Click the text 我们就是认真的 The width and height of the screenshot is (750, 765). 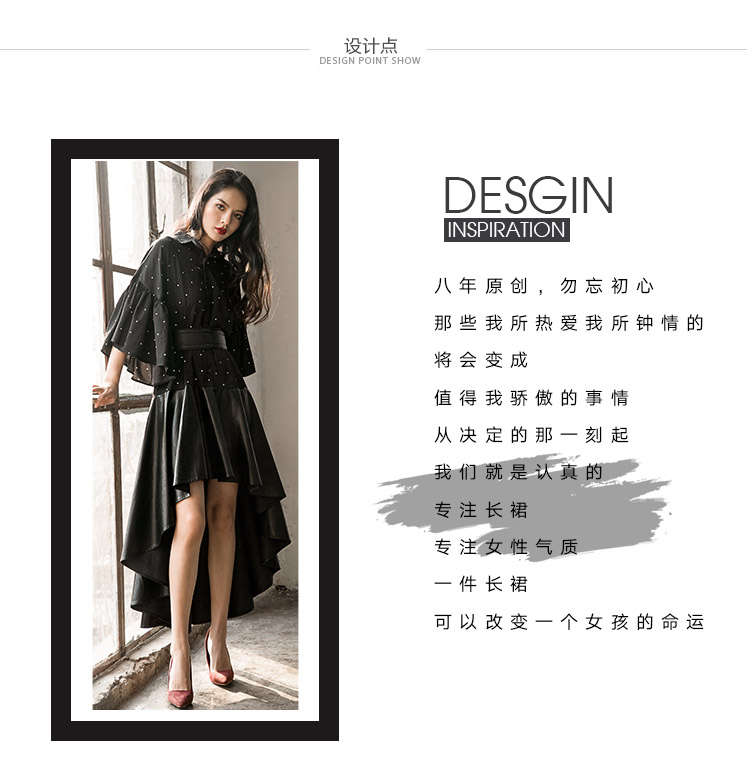[x=518, y=472]
